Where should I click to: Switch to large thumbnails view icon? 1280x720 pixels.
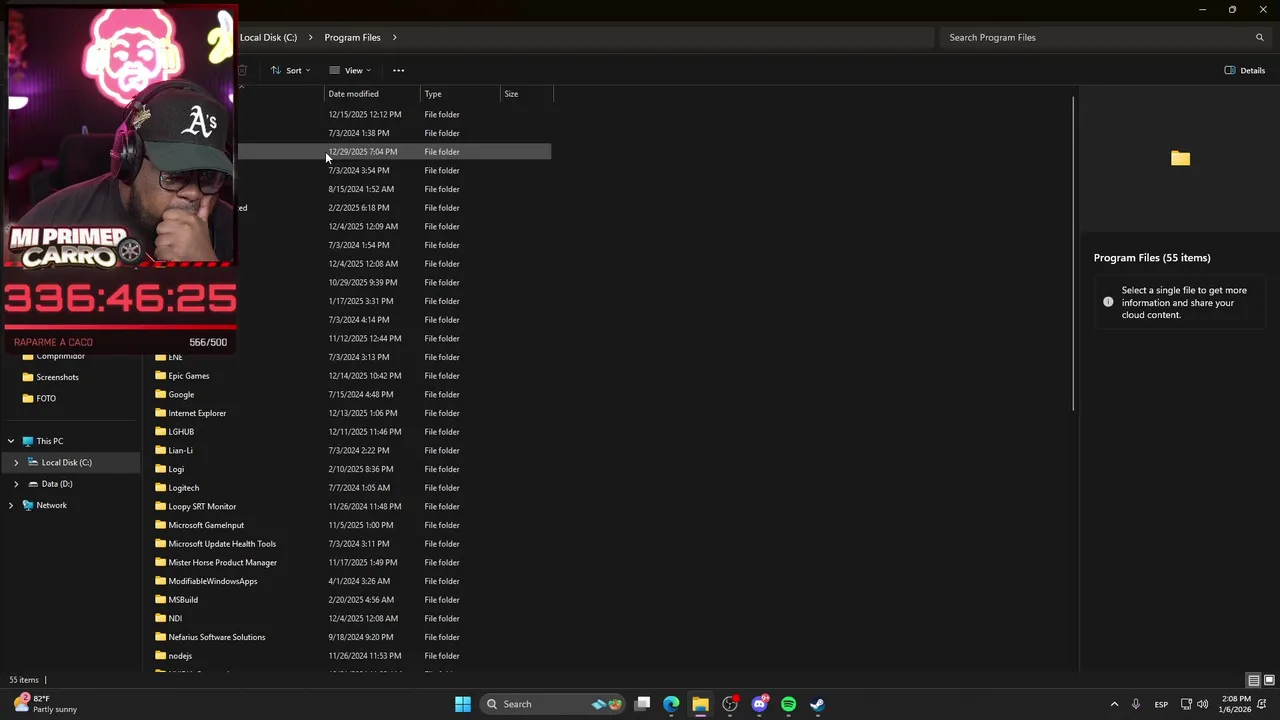[x=1269, y=680]
